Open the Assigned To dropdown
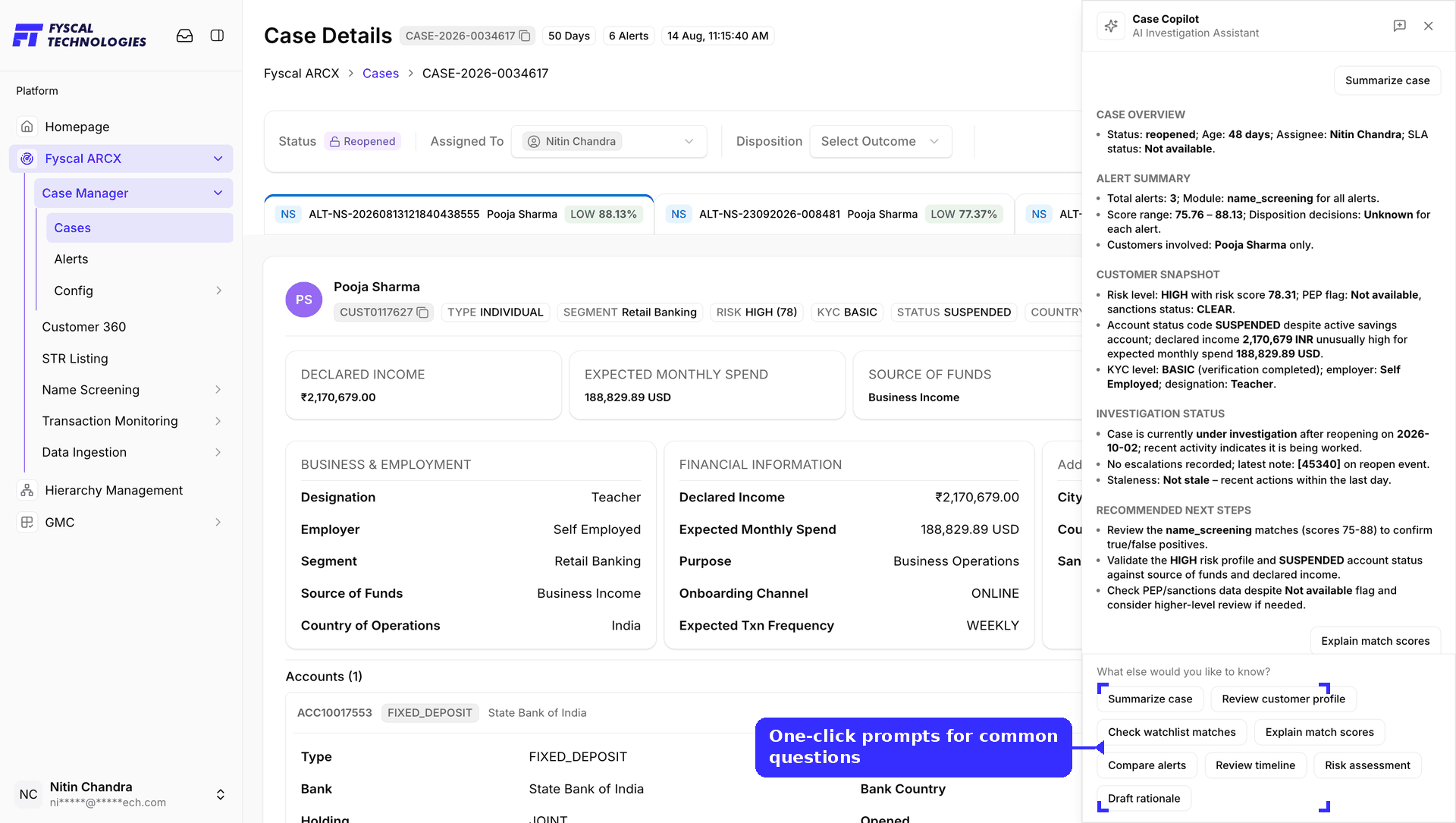The image size is (1456, 823). tap(609, 142)
